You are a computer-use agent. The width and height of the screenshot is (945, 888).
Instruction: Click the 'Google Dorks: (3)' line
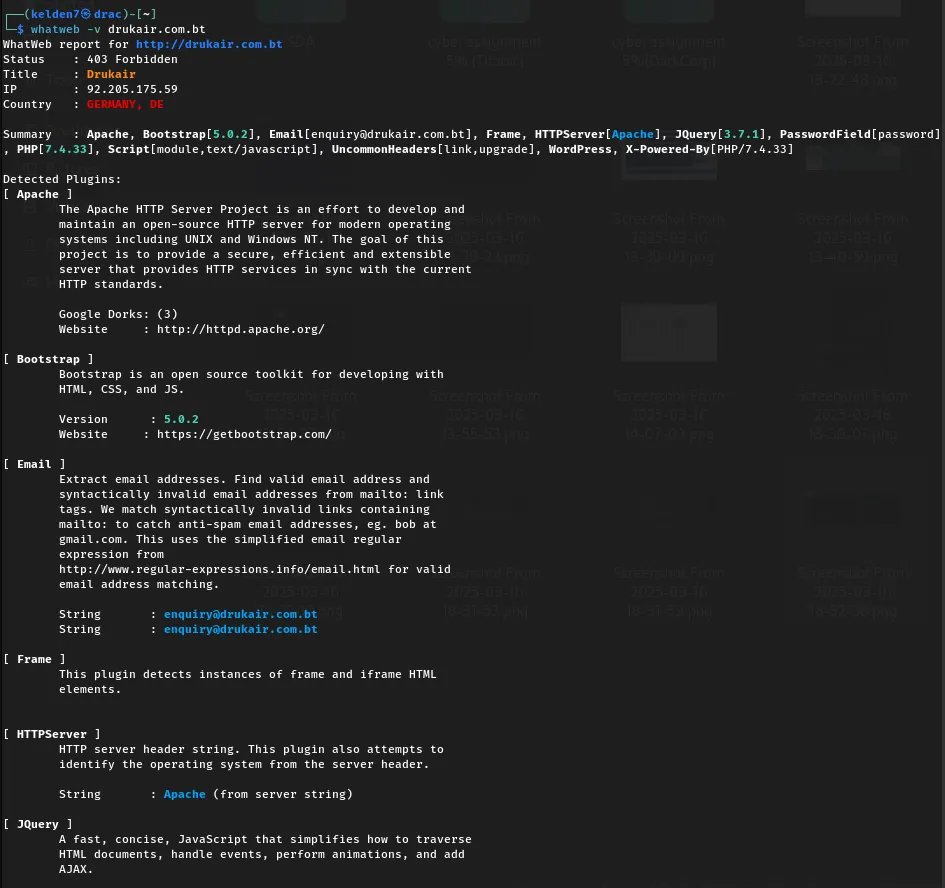118,314
